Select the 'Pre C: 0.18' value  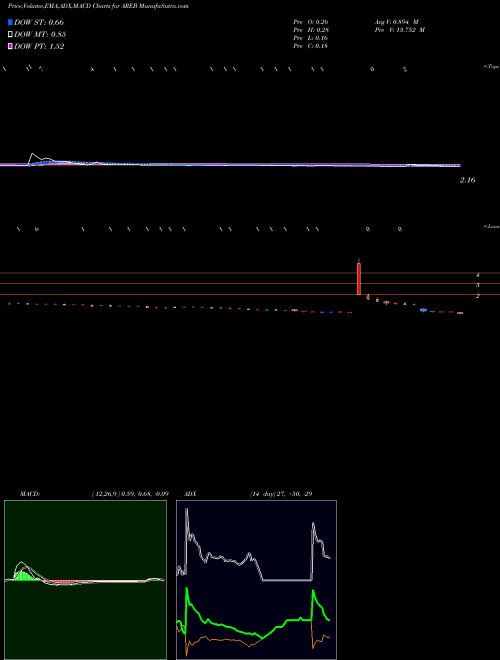(311, 46)
